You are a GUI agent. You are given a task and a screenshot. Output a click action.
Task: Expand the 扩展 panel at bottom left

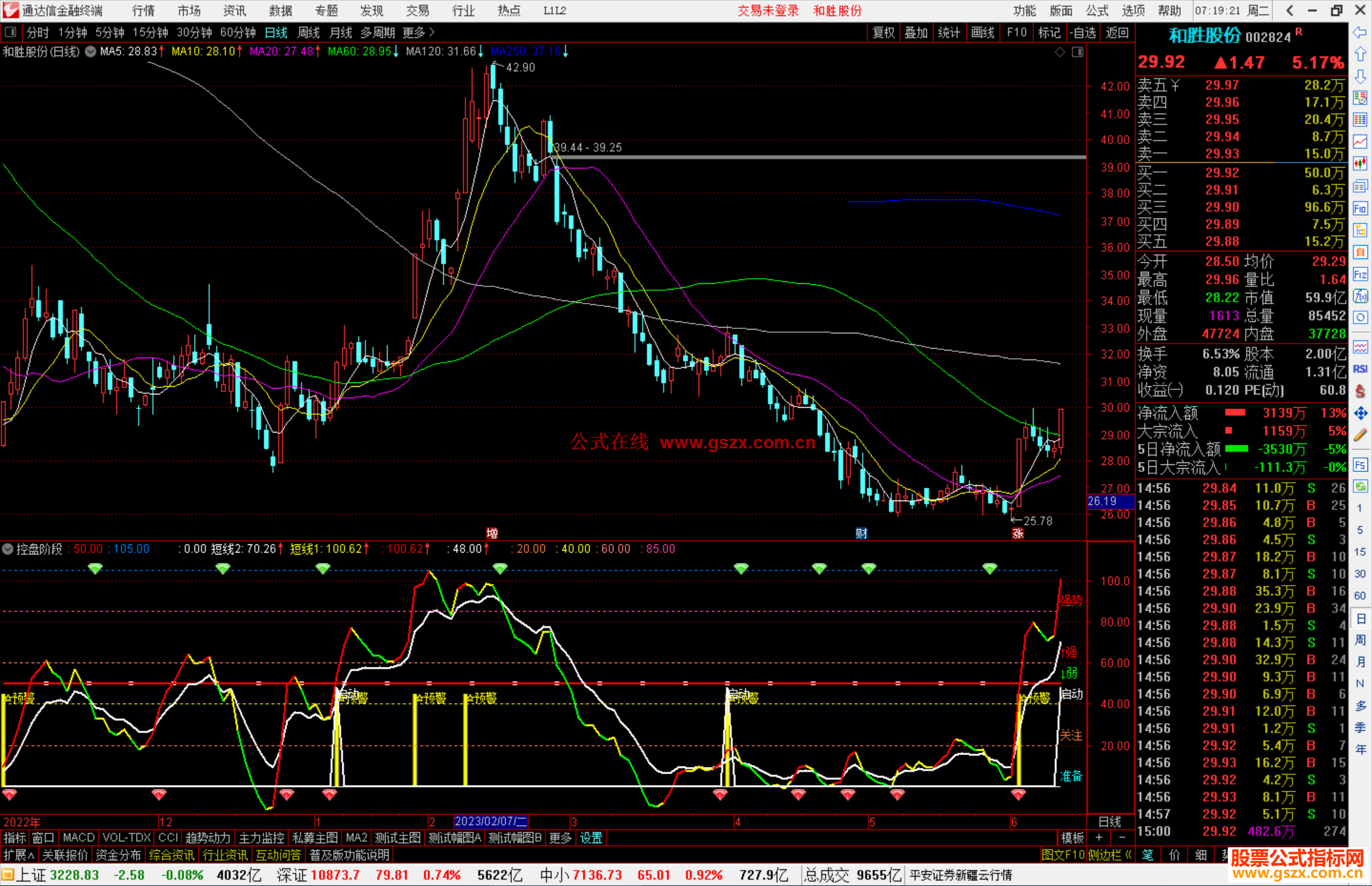[x=19, y=855]
